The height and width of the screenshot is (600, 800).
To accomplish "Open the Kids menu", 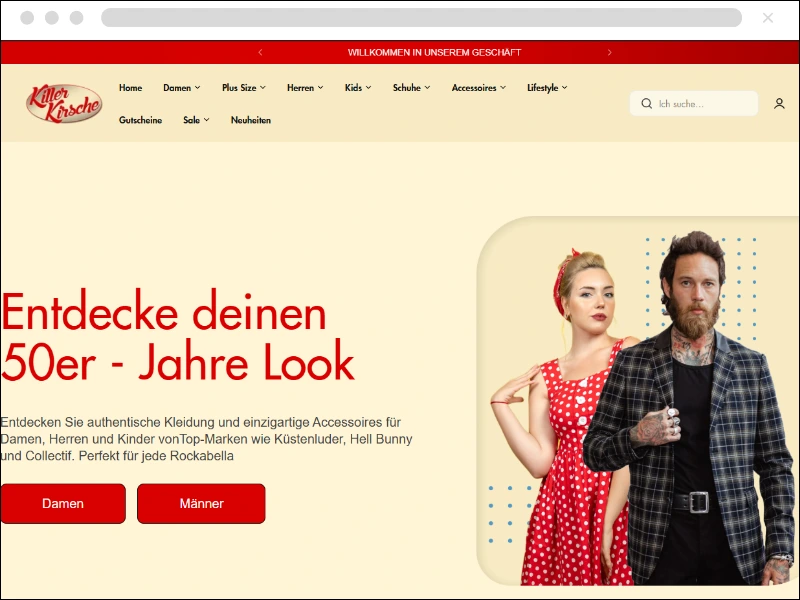I will pyautogui.click(x=353, y=88).
